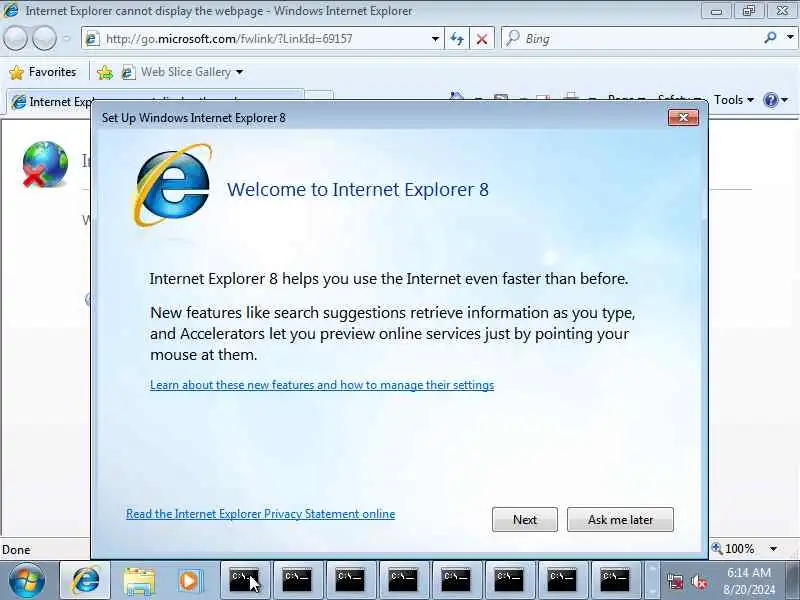Open the Internet Explorer Privacy Statement link
Image resolution: width=800 pixels, height=600 pixels.
pyautogui.click(x=260, y=514)
